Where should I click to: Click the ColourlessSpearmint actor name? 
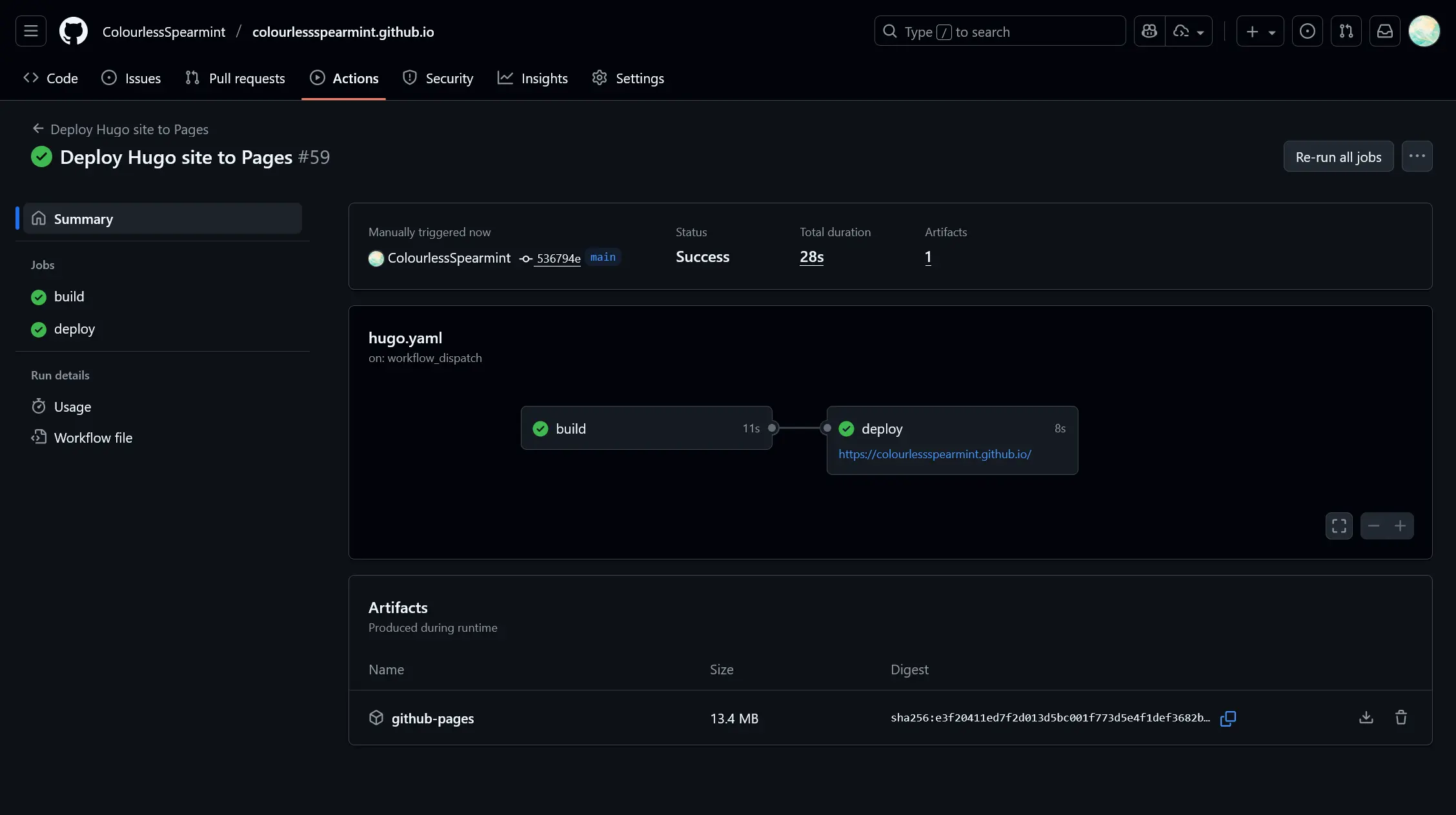point(449,257)
